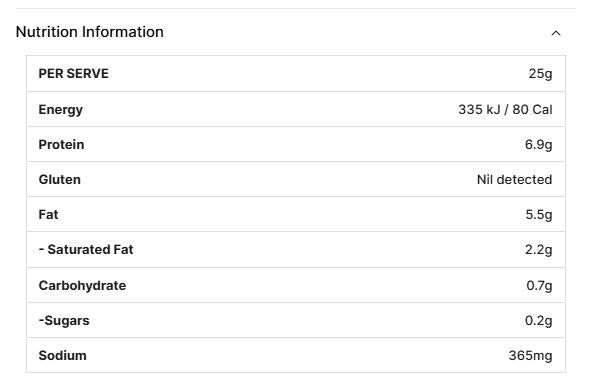Select the Sugars row label
Screen dimensions: 606x382
pyautogui.click(x=64, y=321)
